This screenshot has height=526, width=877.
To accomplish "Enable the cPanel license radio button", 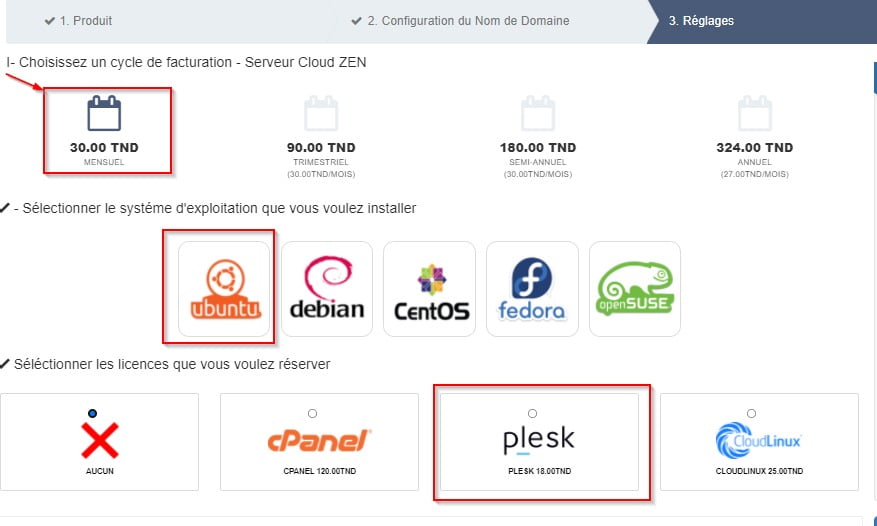I will 313,413.
